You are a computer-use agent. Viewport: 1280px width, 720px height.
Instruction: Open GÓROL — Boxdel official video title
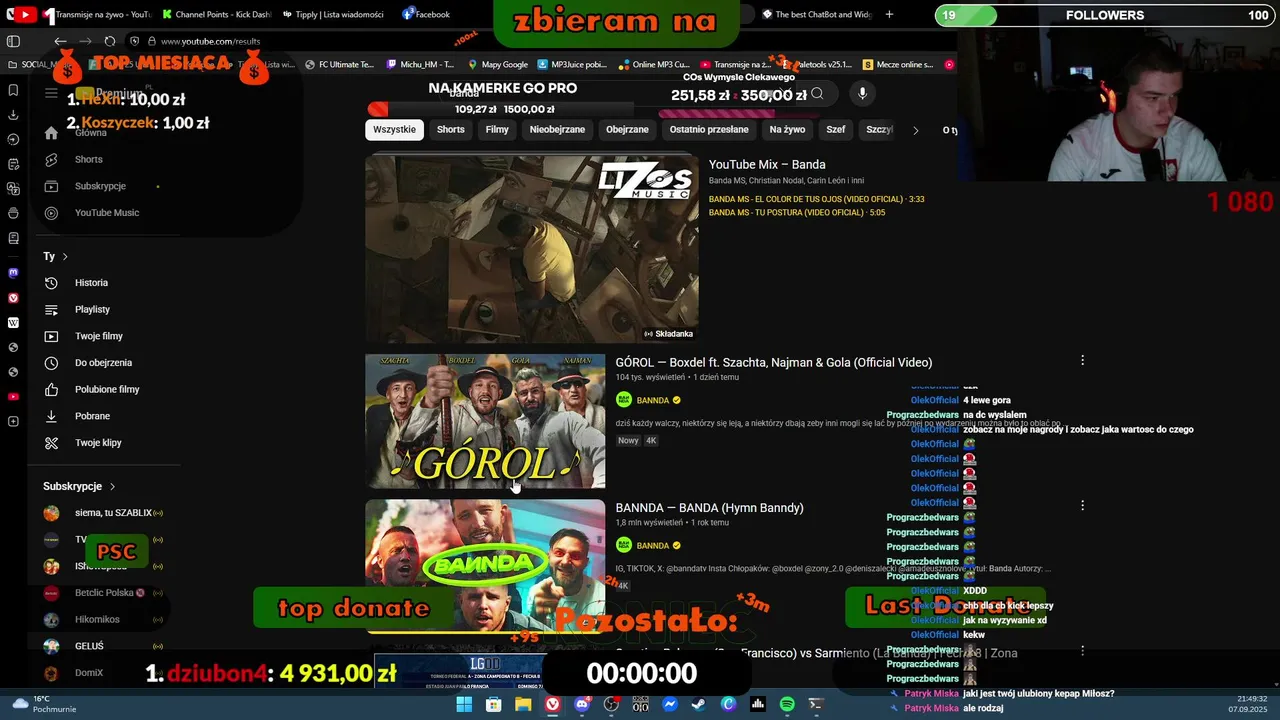click(774, 362)
